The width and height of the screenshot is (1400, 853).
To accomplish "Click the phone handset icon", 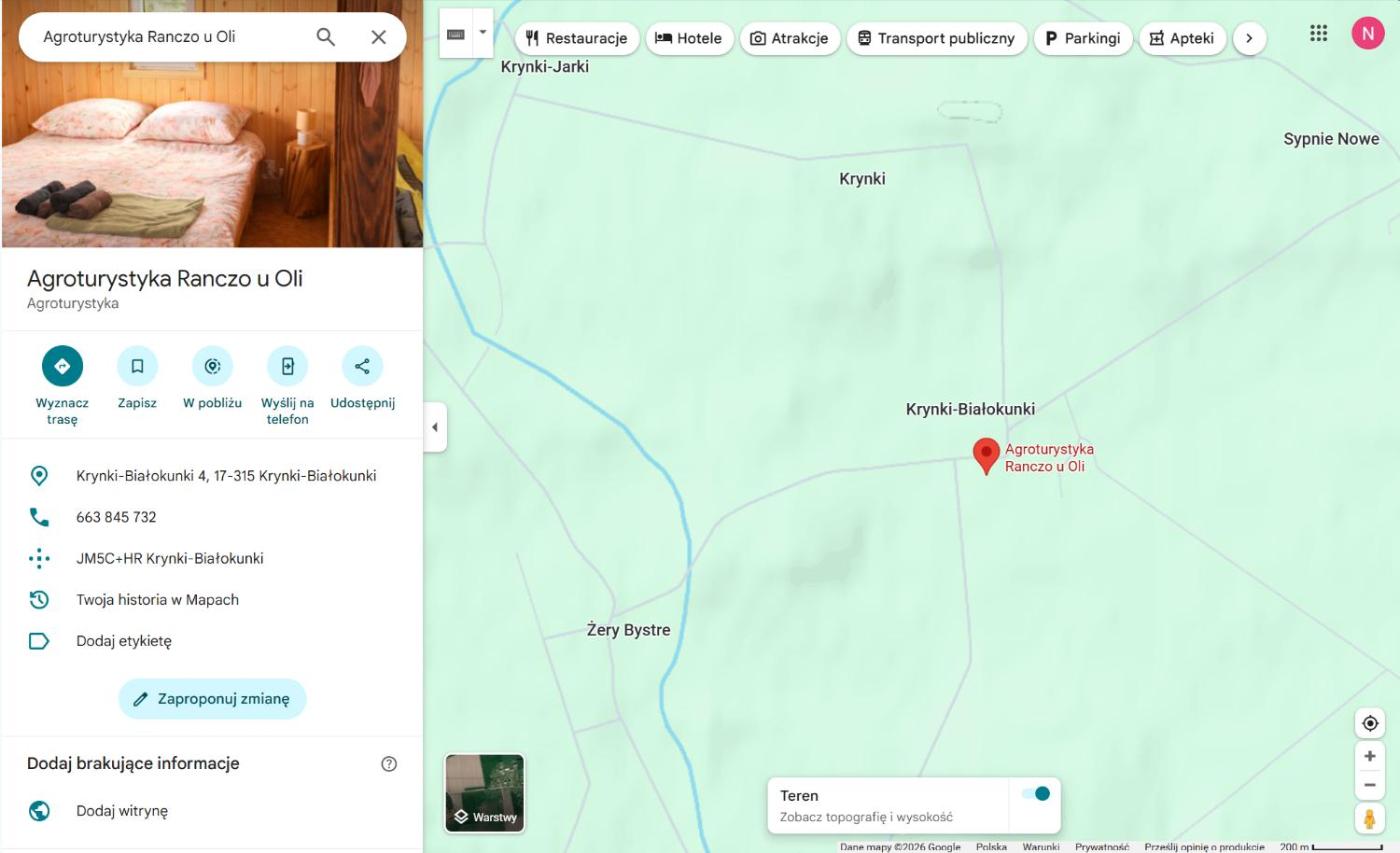I will click(39, 517).
